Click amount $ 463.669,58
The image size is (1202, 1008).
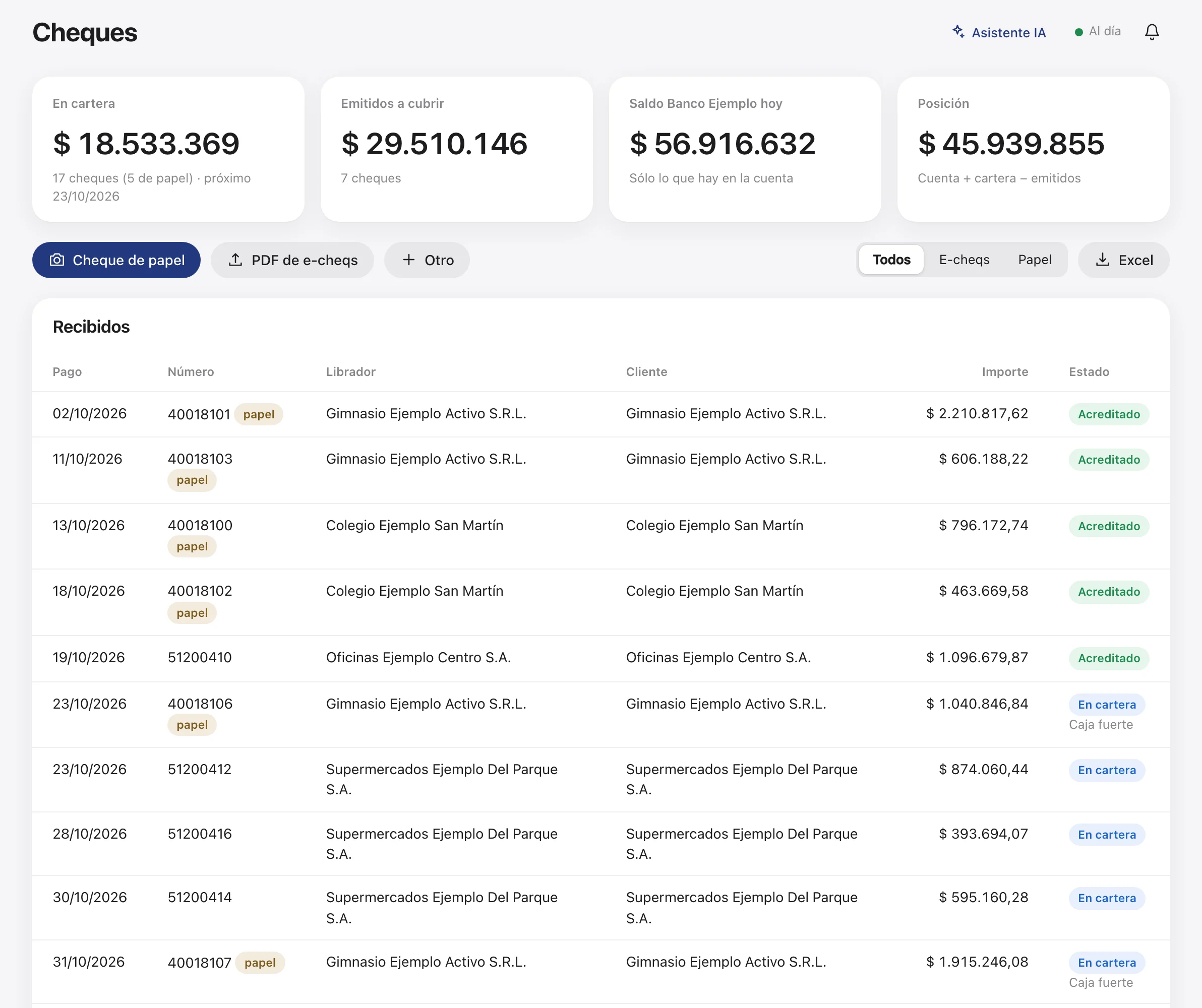(983, 591)
